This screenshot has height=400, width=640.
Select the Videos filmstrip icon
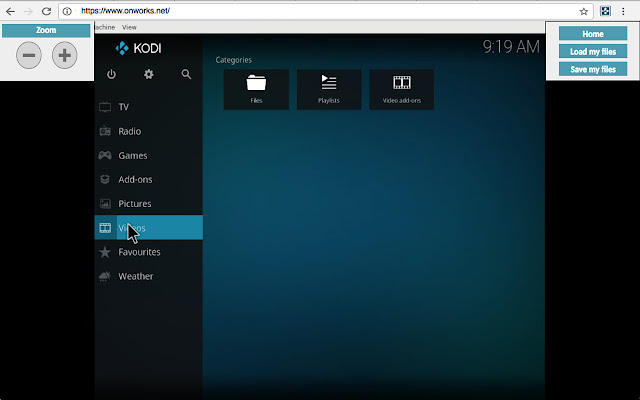[x=105, y=228]
